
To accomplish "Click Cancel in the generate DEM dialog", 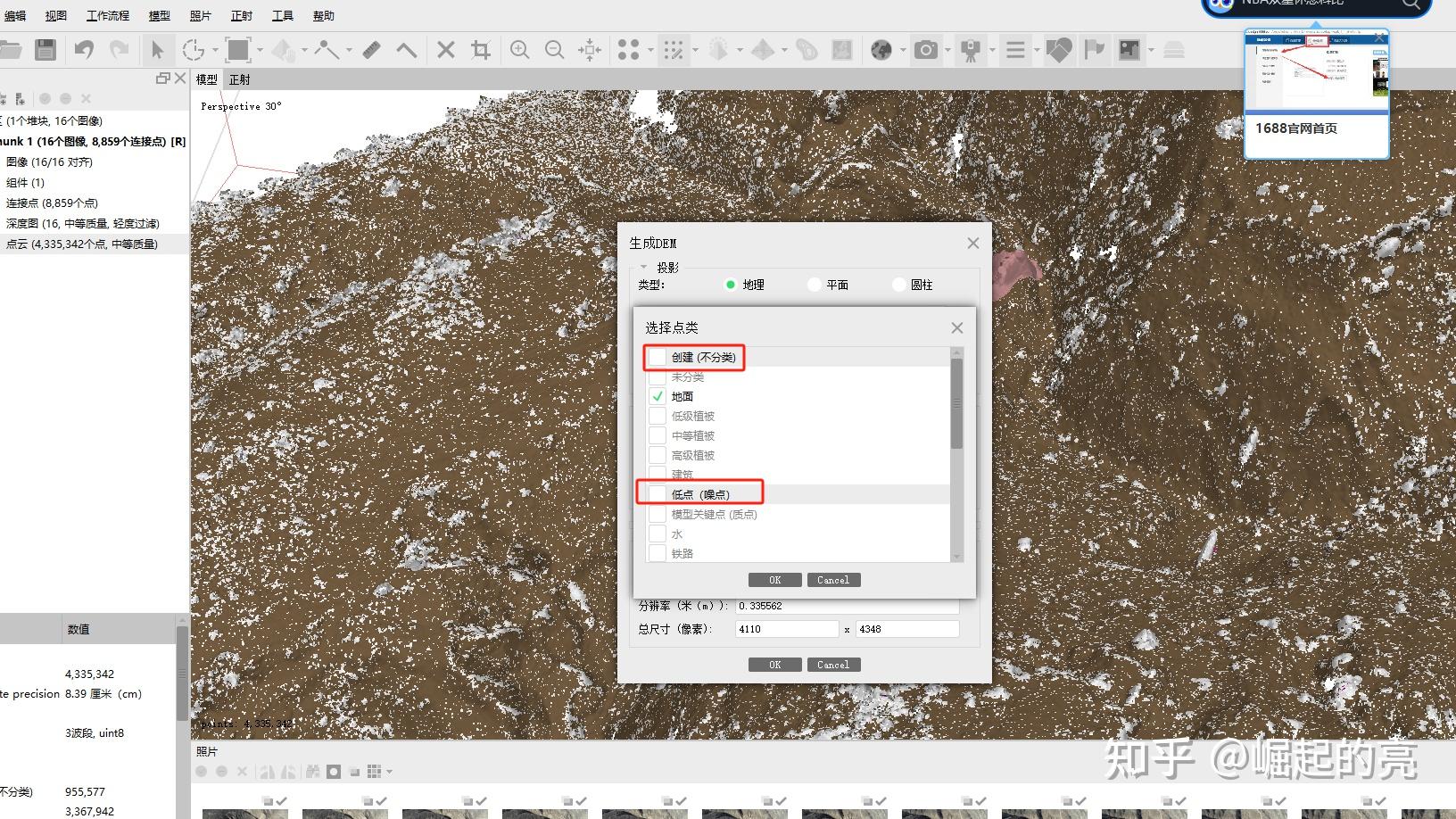I will click(832, 664).
